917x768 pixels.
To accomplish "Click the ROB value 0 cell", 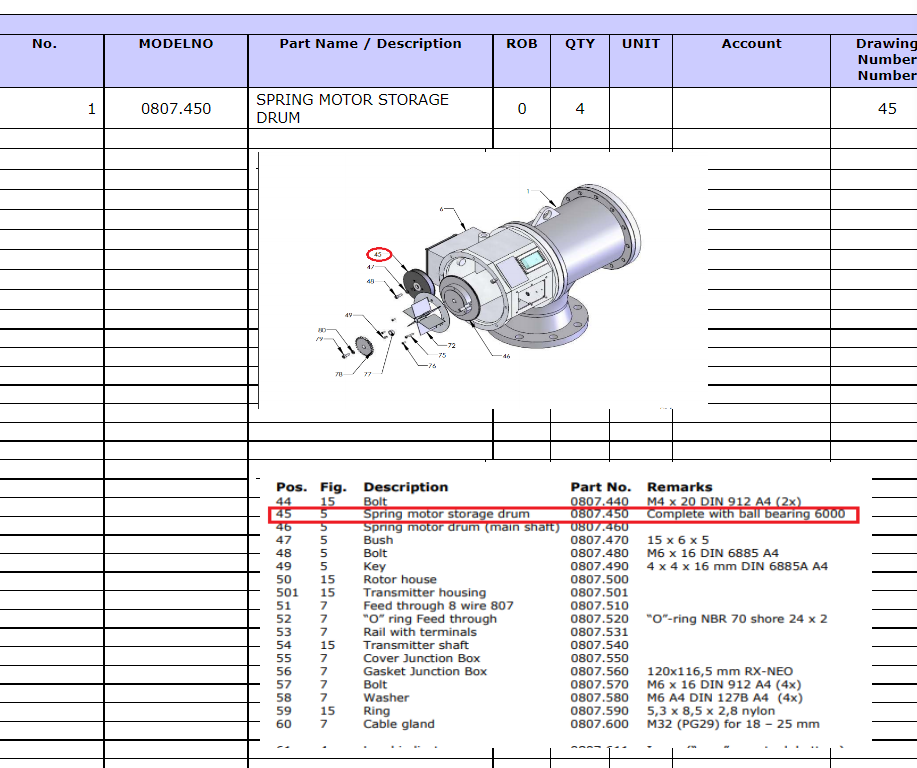I will pos(521,108).
